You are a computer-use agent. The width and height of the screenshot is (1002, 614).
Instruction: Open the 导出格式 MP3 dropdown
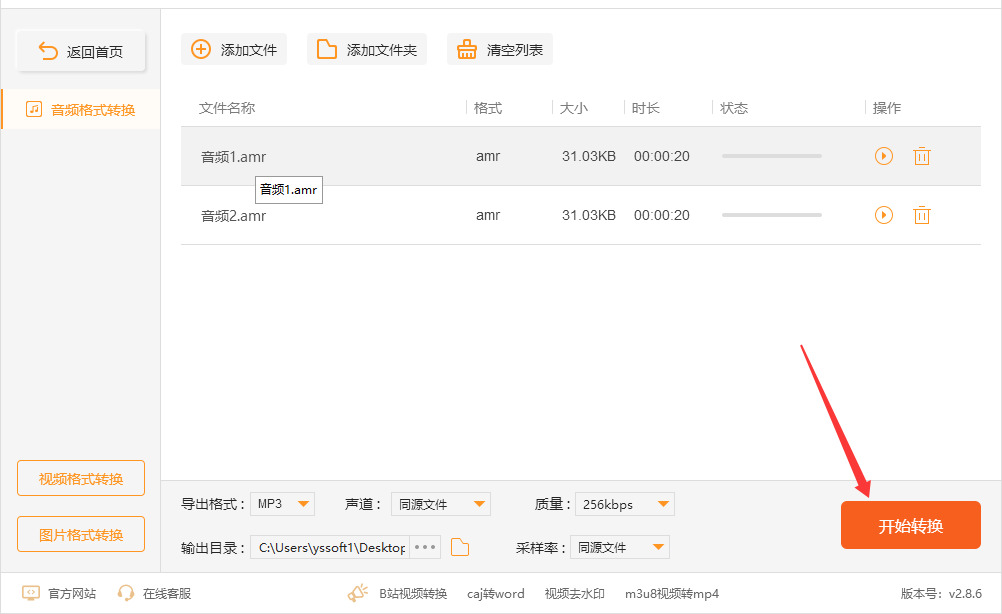point(282,504)
